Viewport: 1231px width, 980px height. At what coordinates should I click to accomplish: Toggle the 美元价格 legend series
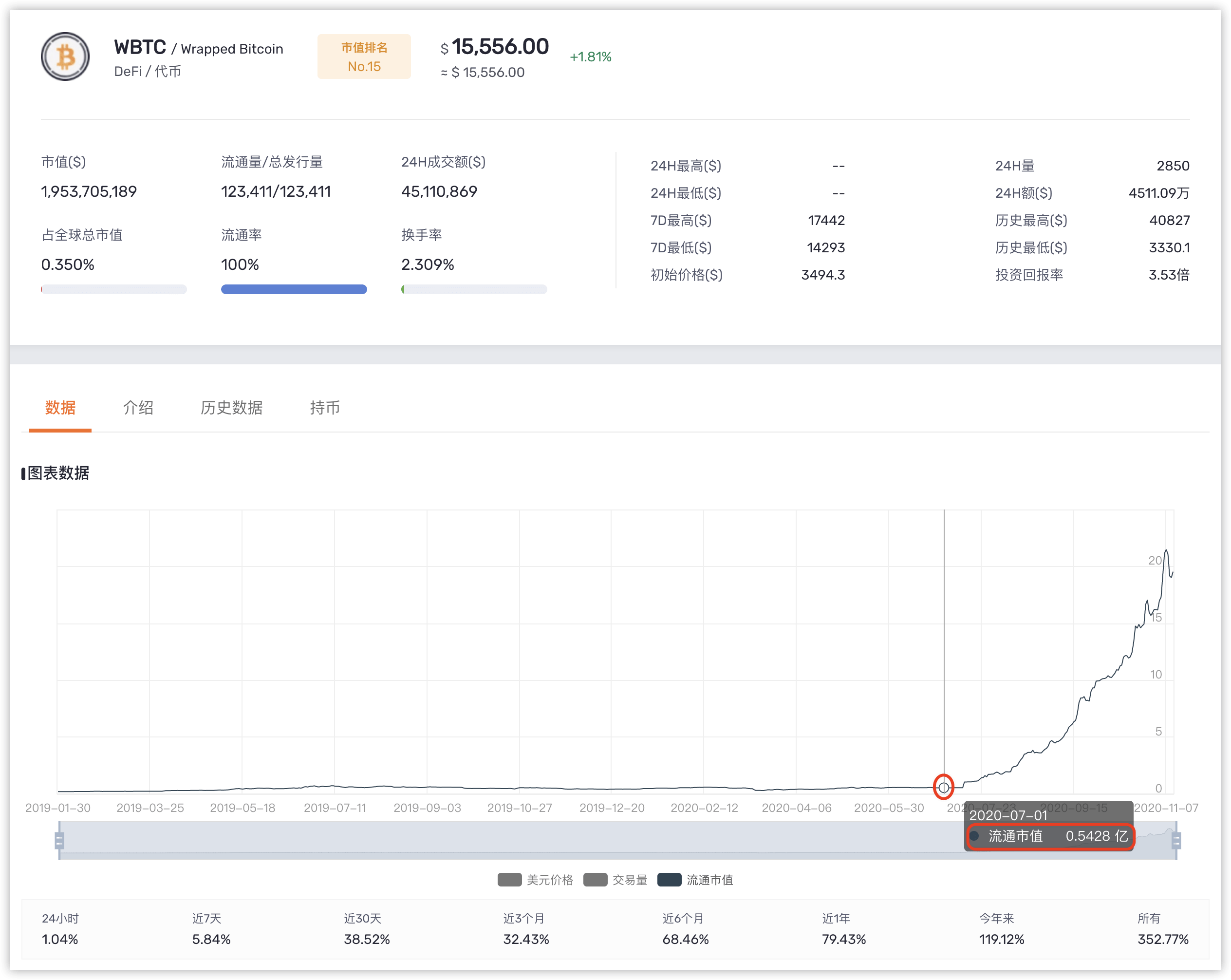tap(535, 880)
